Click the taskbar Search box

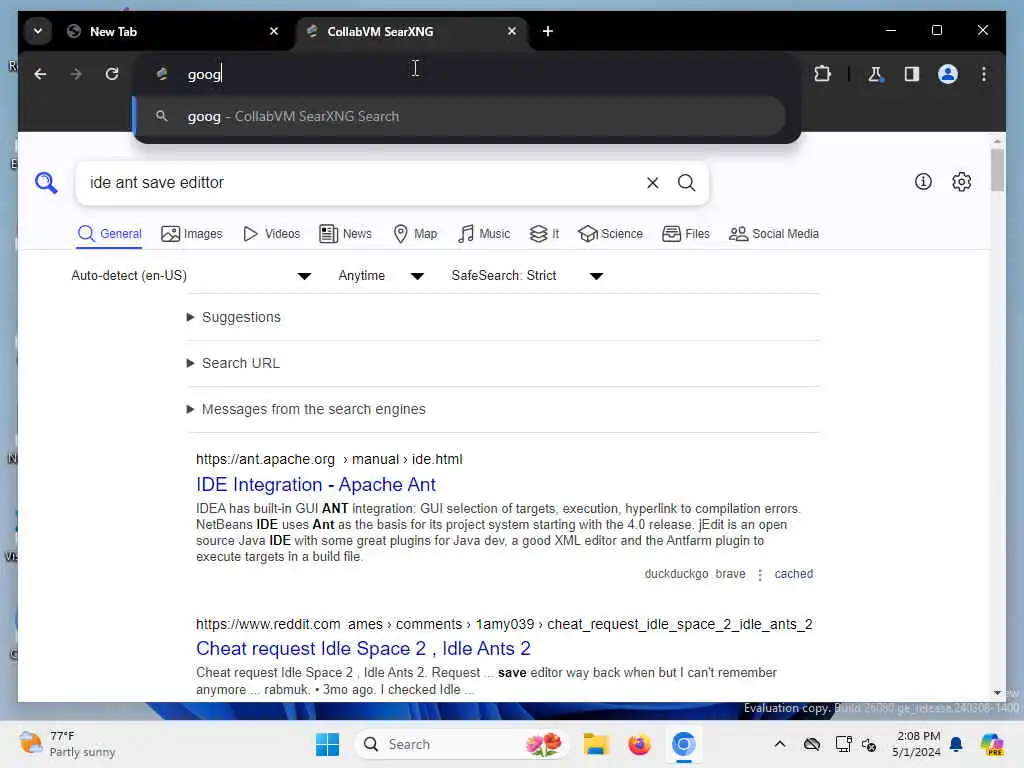click(461, 744)
